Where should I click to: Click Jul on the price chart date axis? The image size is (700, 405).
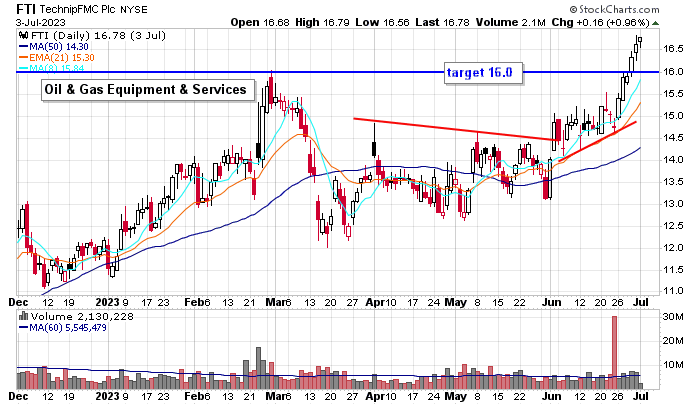(641, 302)
